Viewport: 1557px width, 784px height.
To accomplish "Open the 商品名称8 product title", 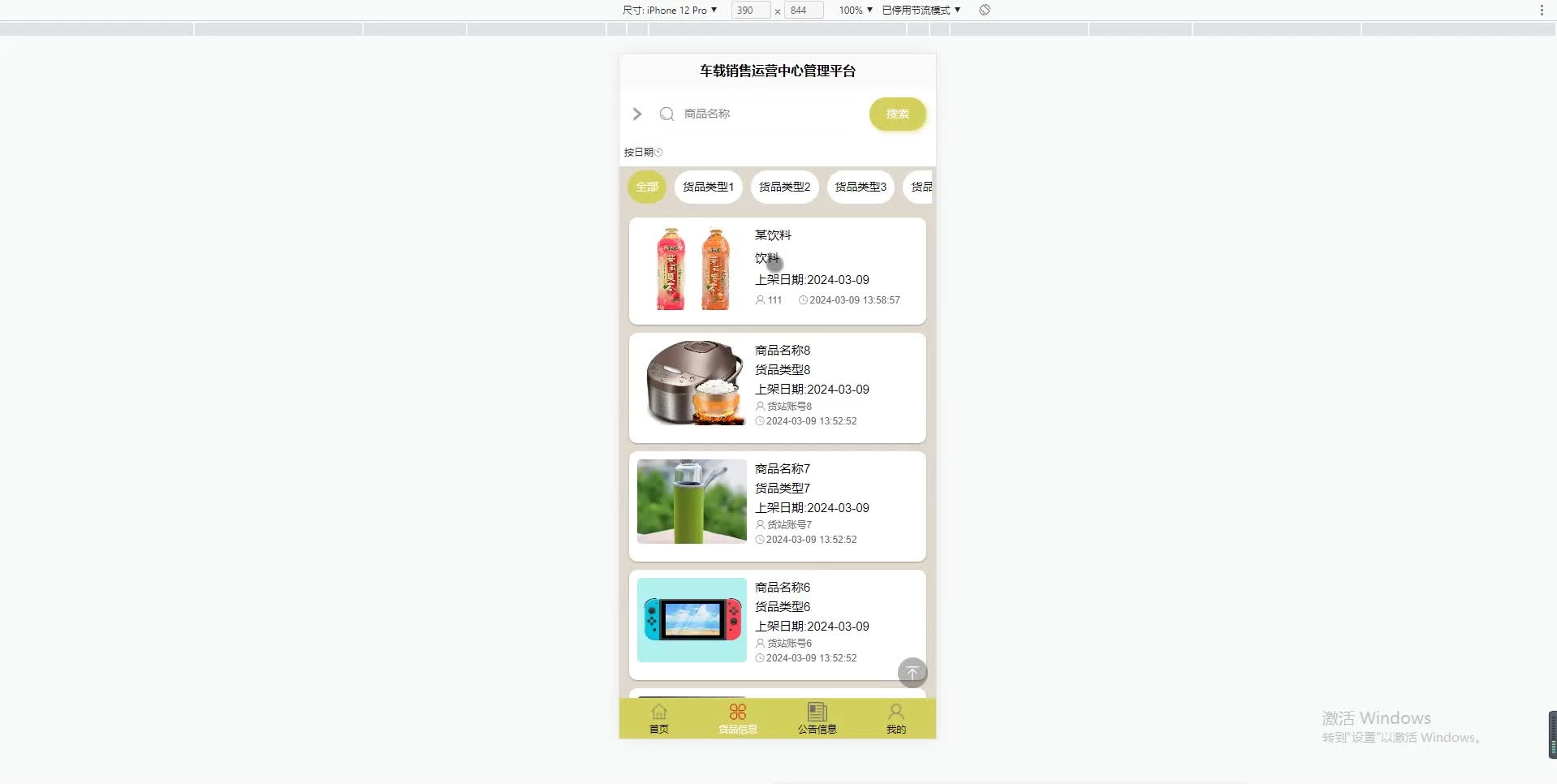I will pos(783,351).
